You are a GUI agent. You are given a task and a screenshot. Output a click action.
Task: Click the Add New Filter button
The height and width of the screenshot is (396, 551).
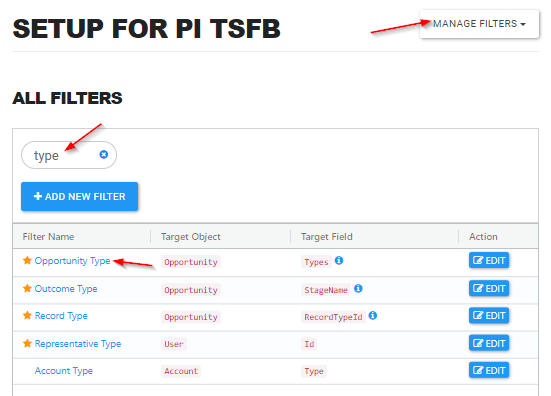(79, 196)
